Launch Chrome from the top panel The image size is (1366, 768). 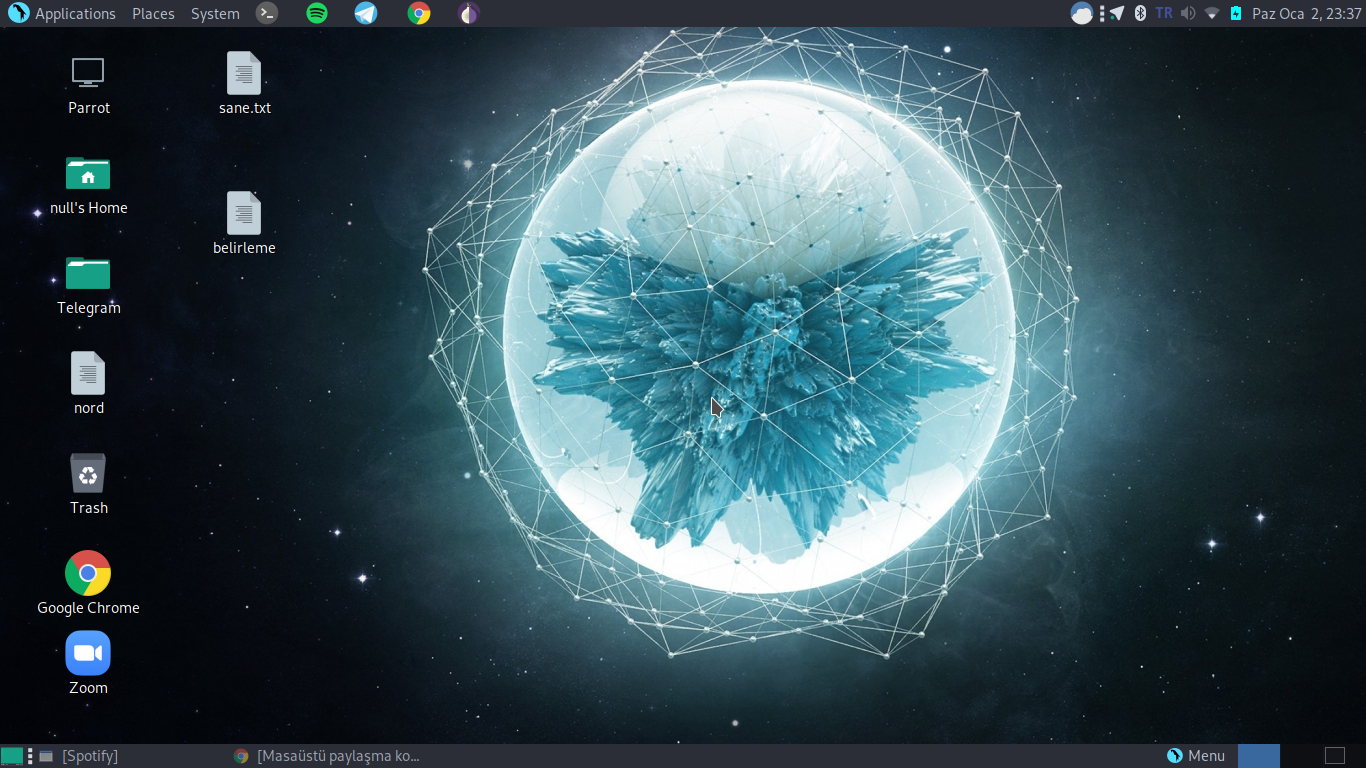click(x=419, y=13)
